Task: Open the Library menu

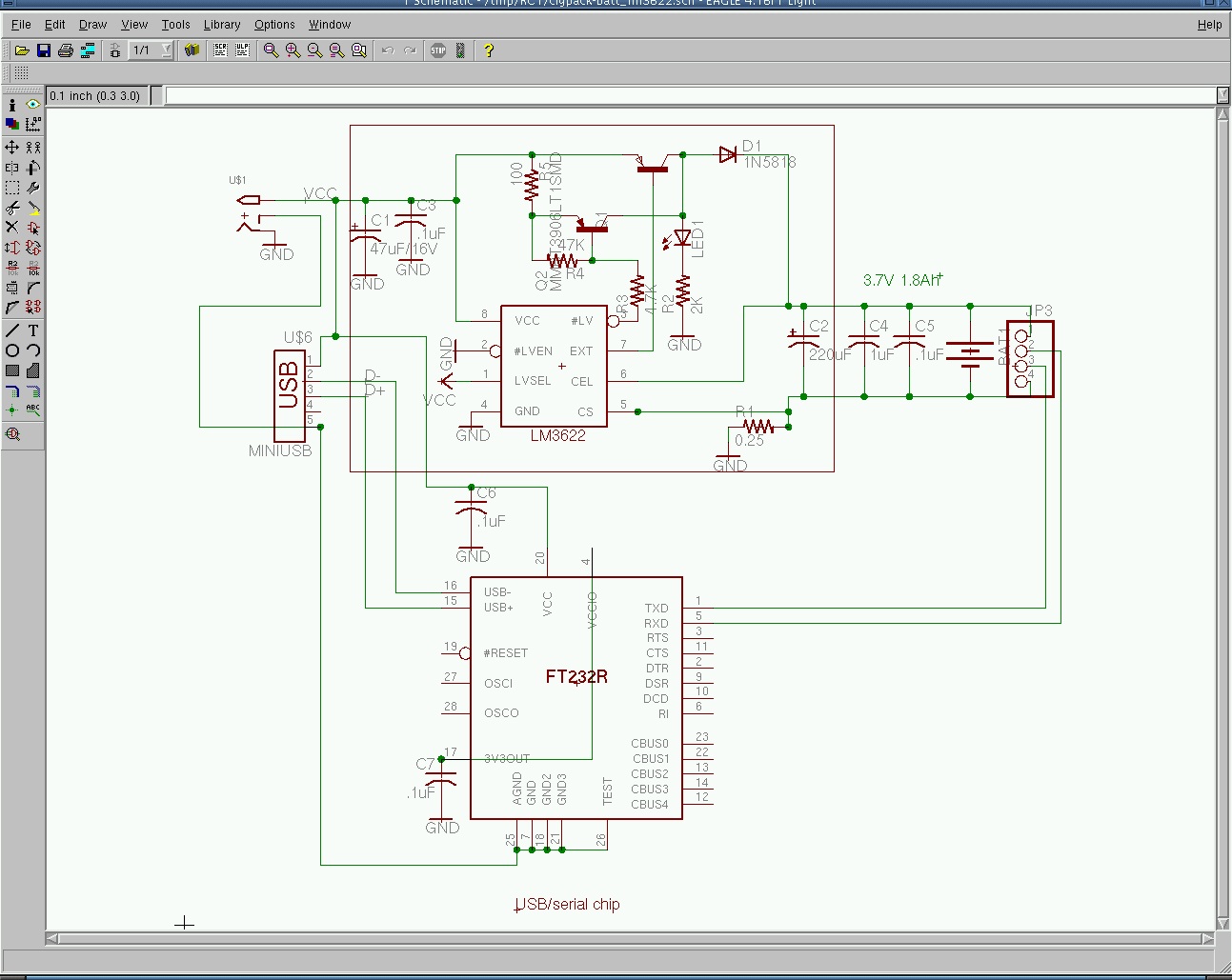Action: pyautogui.click(x=221, y=25)
